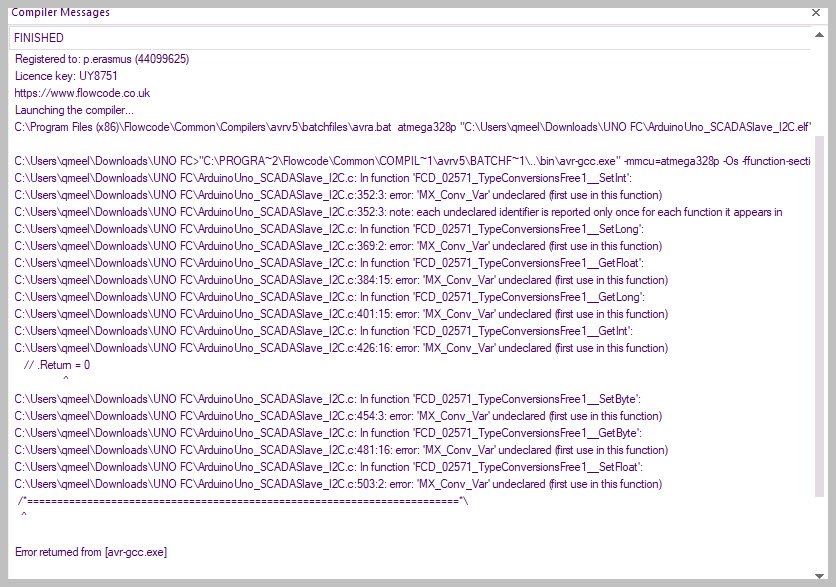
Task: Select the '// .Return = 0' code line
Action: [x=57, y=365]
